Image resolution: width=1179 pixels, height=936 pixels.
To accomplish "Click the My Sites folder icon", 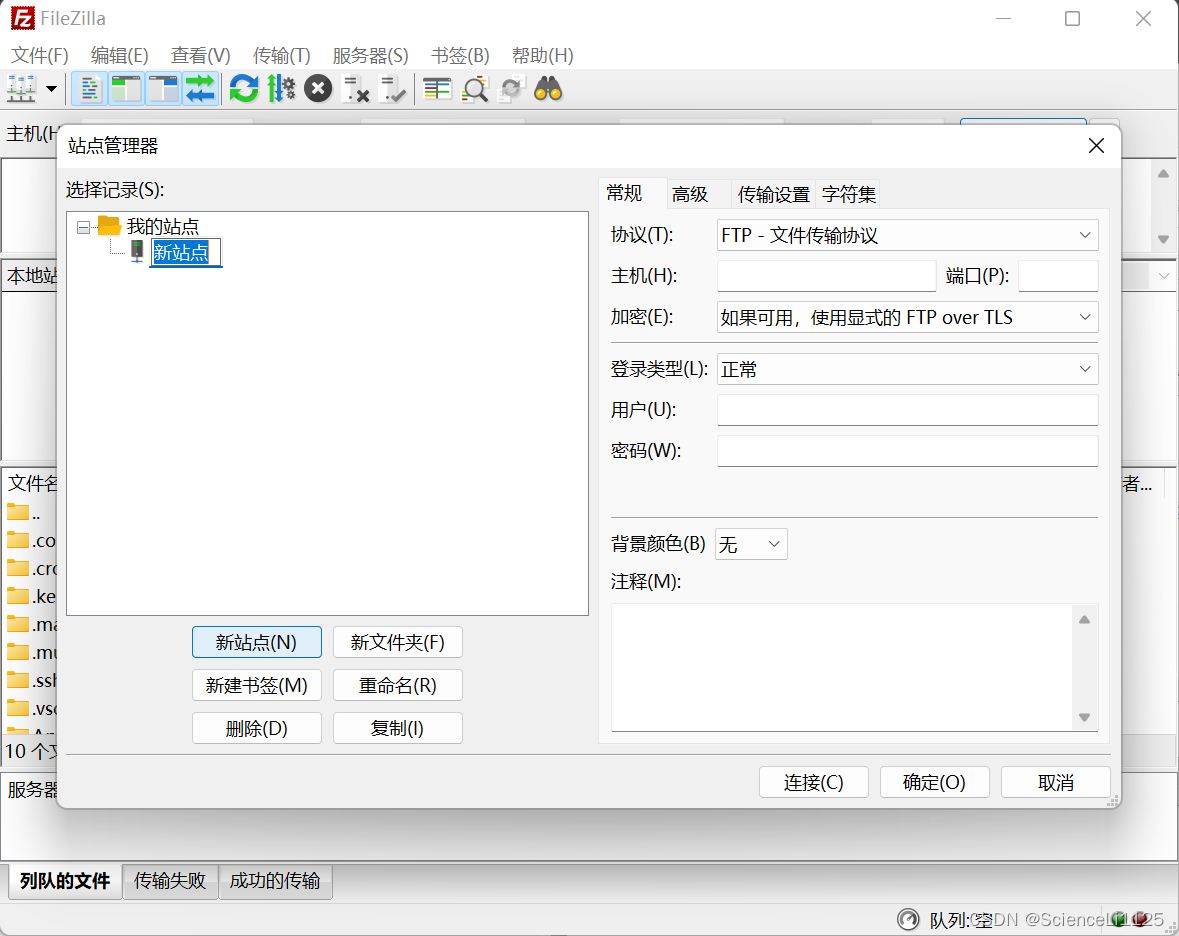I will (x=110, y=225).
